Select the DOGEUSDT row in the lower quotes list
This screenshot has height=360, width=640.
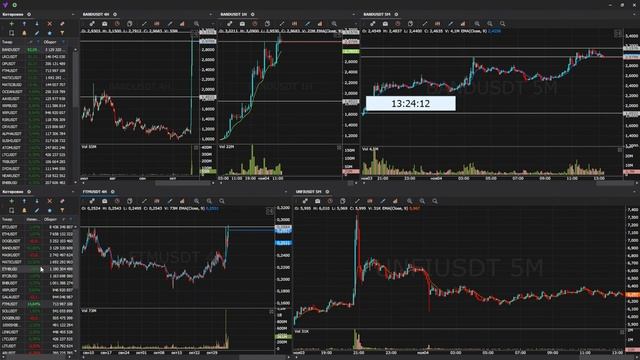click(x=37, y=241)
